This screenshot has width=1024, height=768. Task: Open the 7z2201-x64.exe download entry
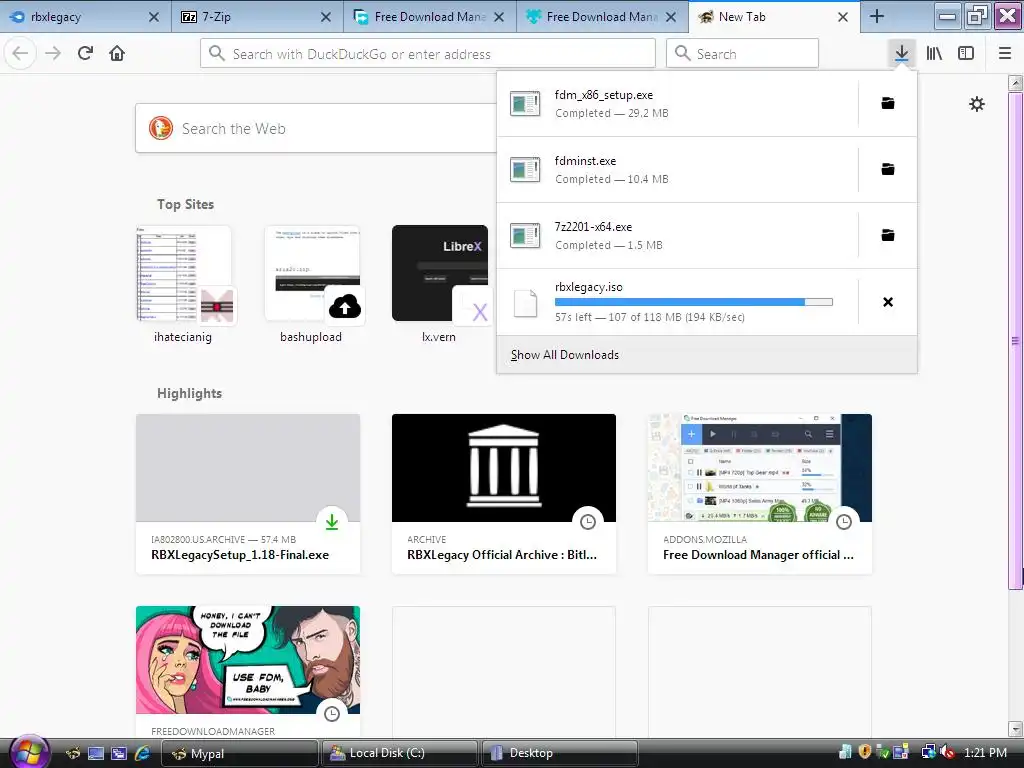tap(677, 235)
